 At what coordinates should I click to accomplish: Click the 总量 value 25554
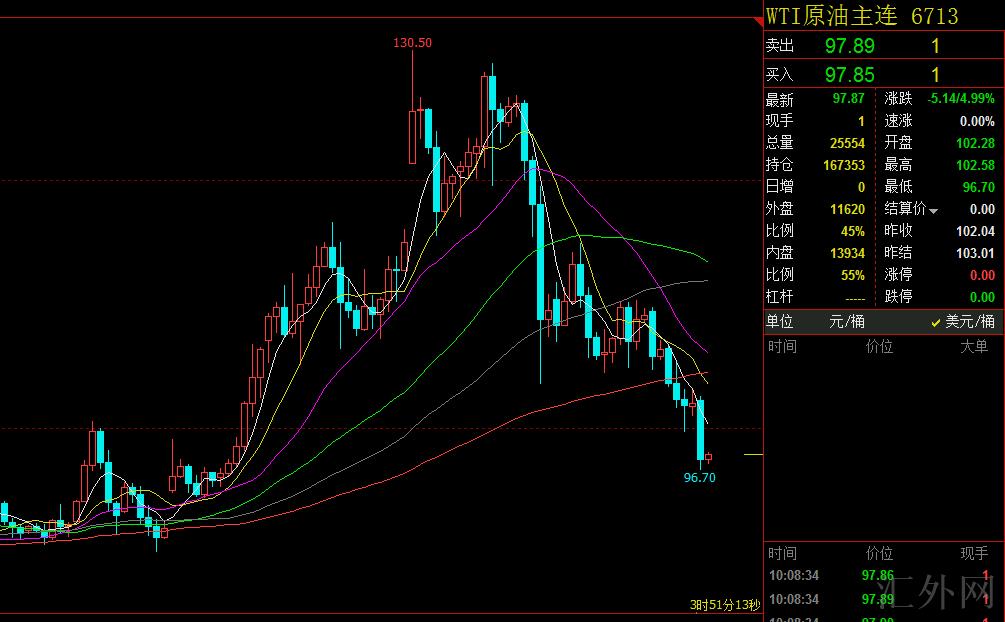[x=844, y=143]
